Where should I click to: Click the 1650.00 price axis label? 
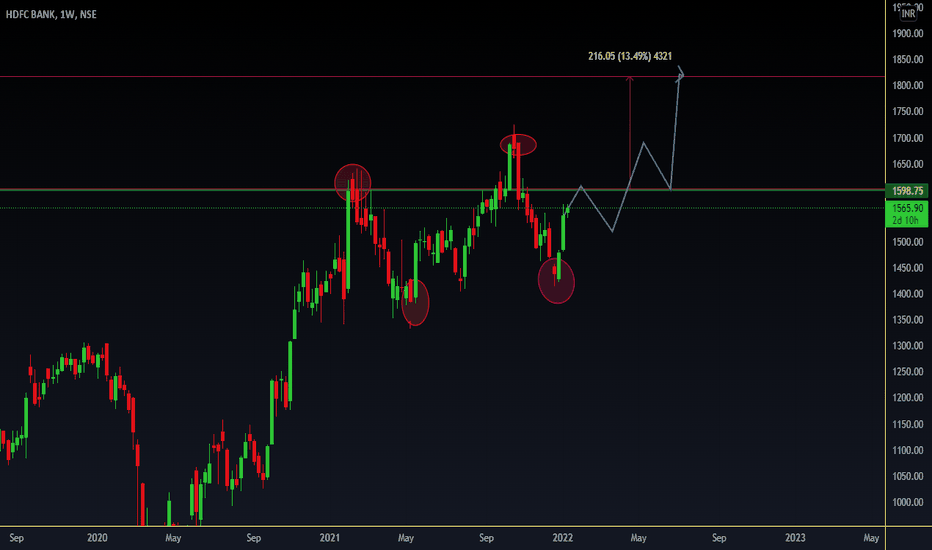(x=908, y=164)
